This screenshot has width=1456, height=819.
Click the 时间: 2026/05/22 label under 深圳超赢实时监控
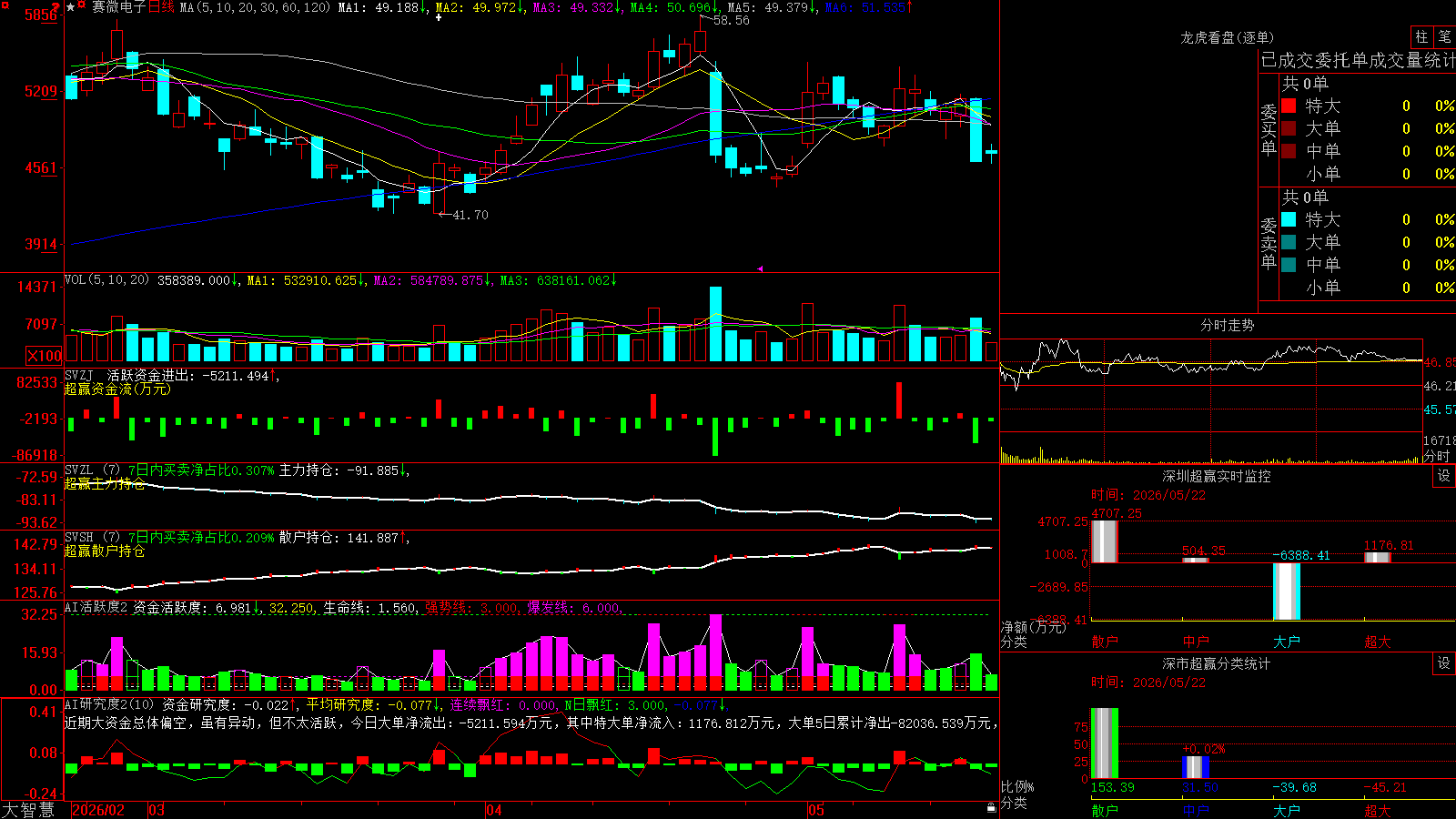(x=1148, y=495)
